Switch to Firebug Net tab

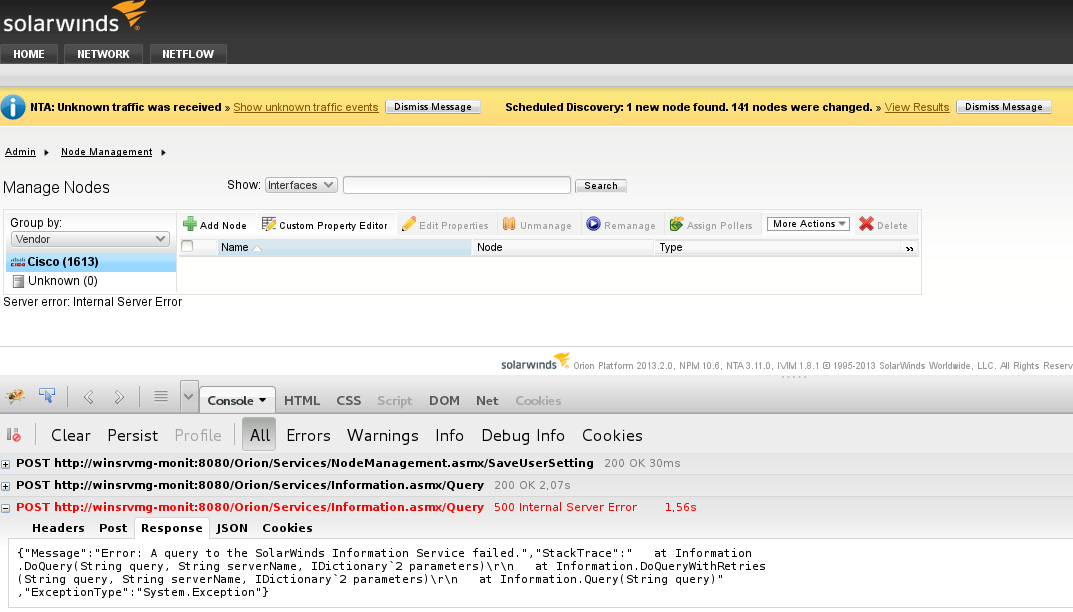(487, 400)
